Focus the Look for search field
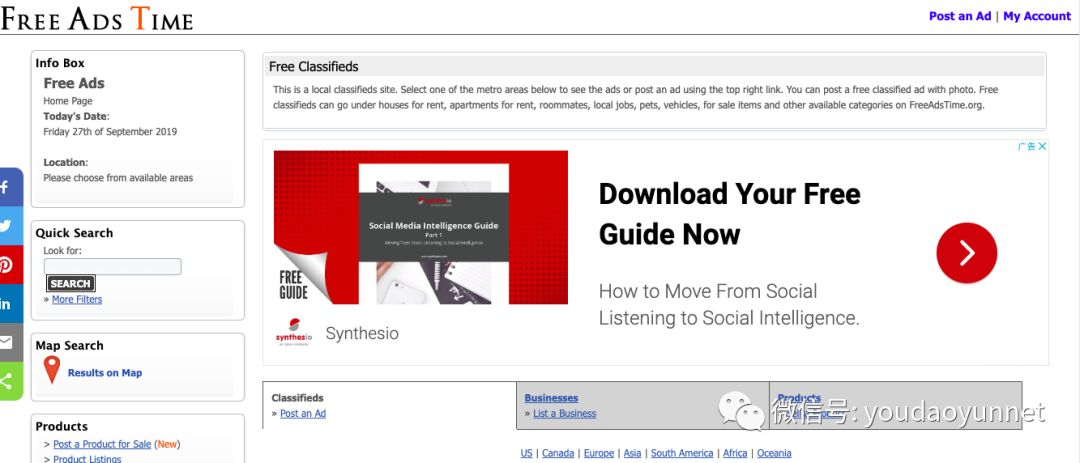 point(112,267)
